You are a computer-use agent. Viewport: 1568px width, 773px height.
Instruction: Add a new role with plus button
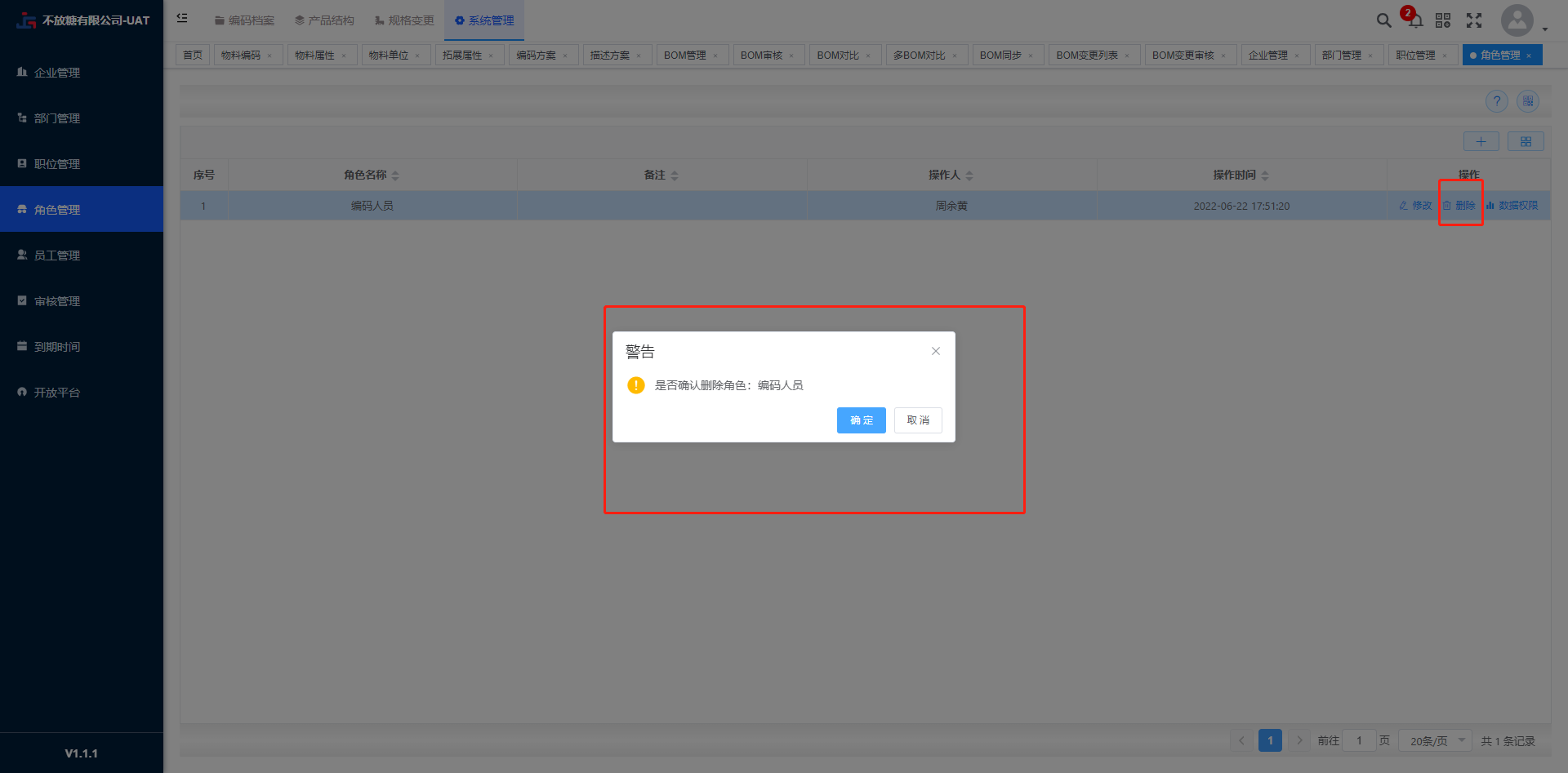pyautogui.click(x=1481, y=141)
